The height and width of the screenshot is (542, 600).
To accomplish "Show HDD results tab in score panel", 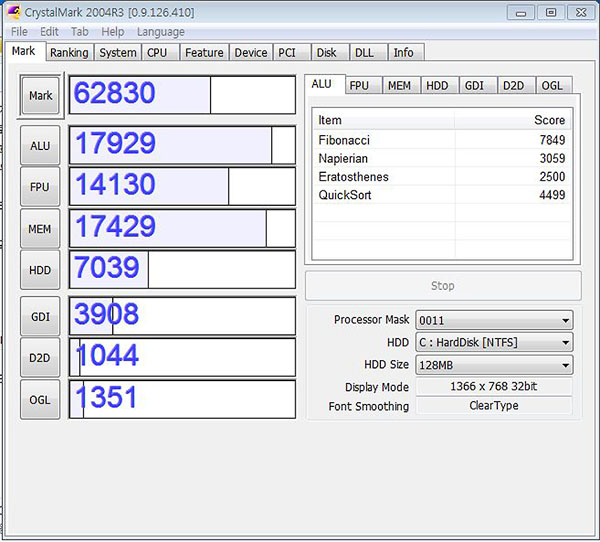I will click(440, 85).
